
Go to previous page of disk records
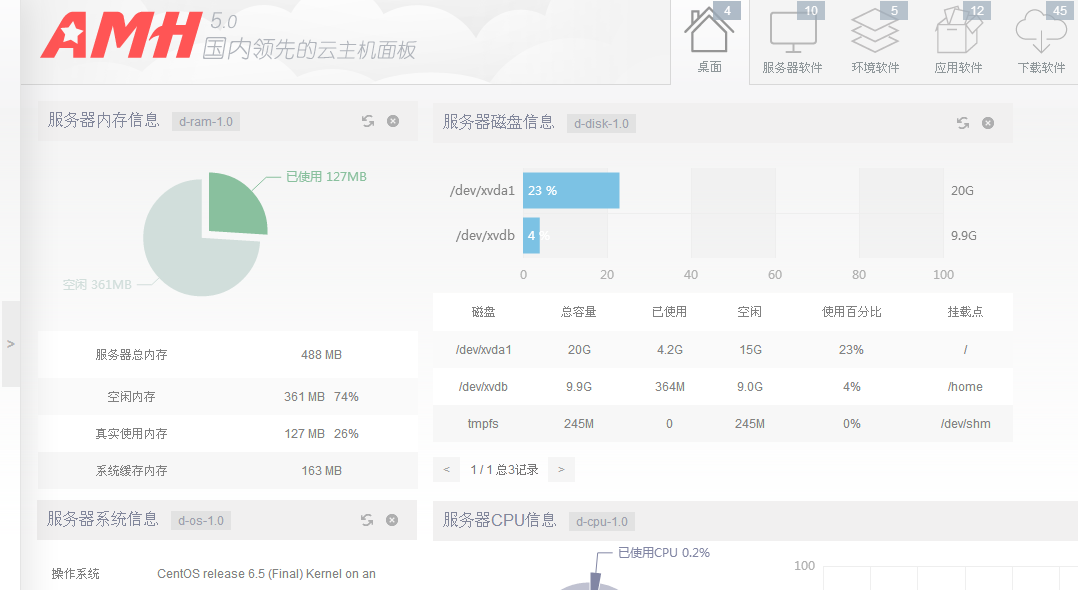point(446,469)
